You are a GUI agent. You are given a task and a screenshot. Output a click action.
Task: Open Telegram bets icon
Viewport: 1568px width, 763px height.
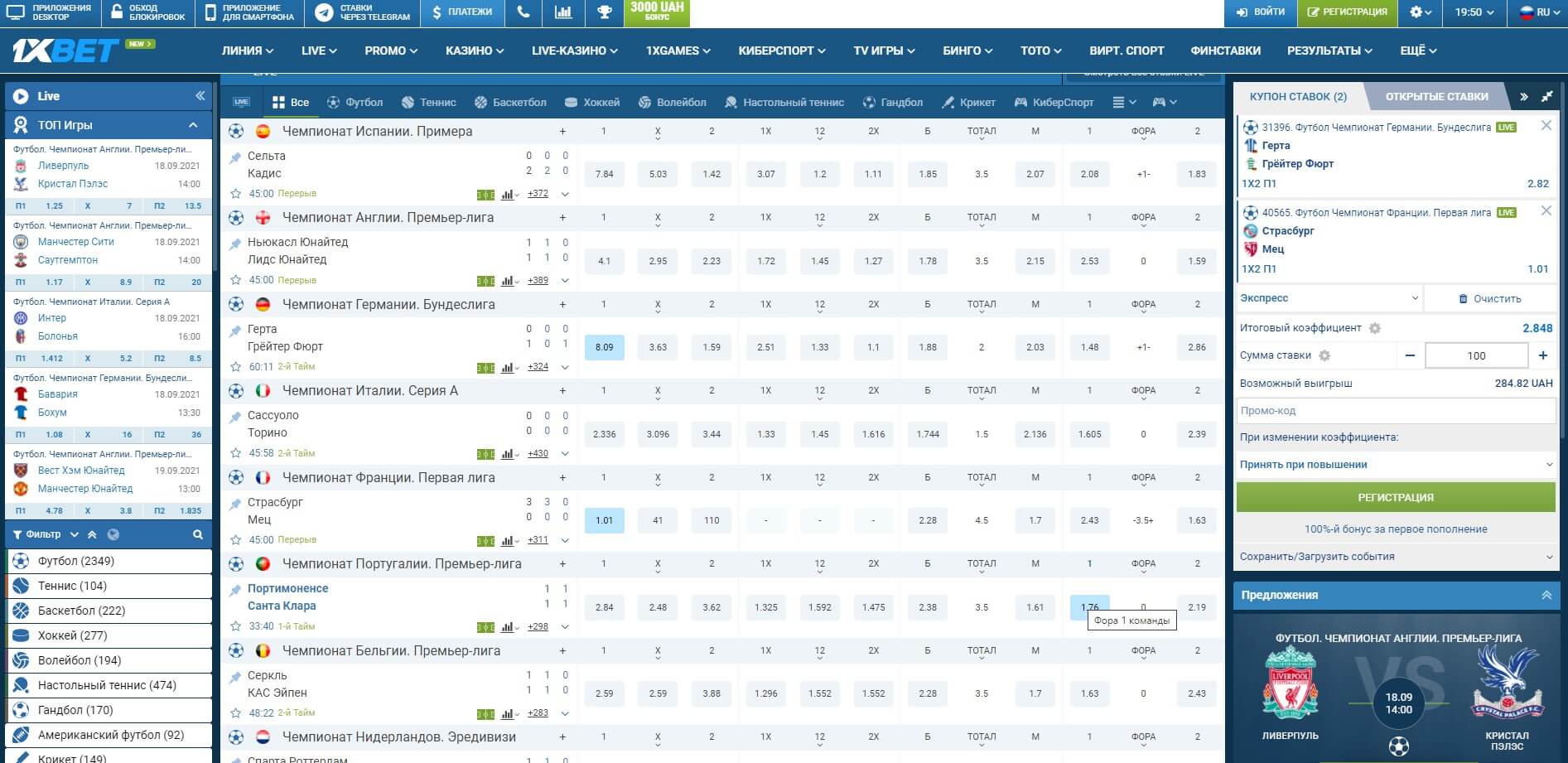coord(325,12)
